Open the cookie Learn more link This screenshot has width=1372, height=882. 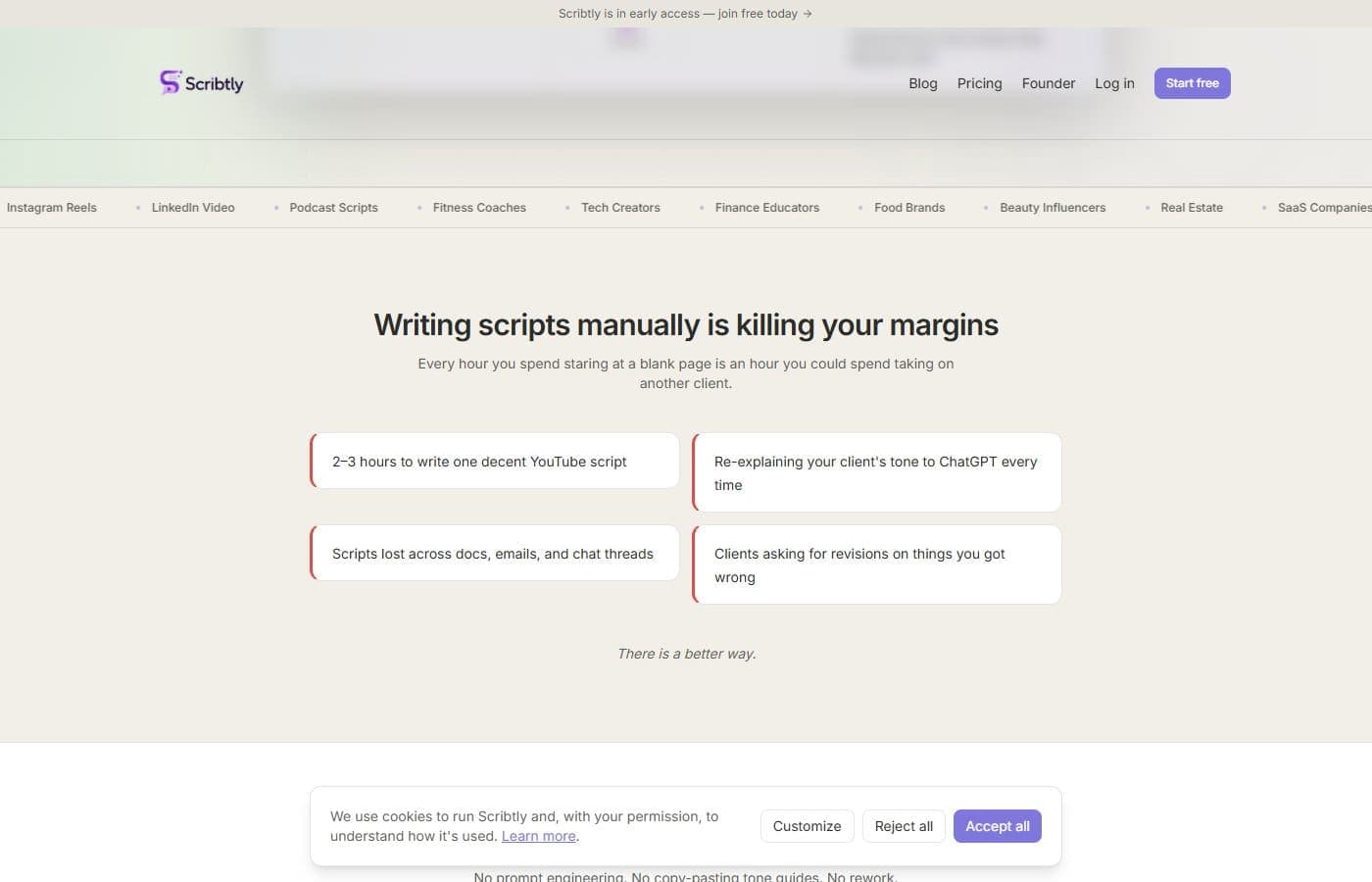point(538,836)
